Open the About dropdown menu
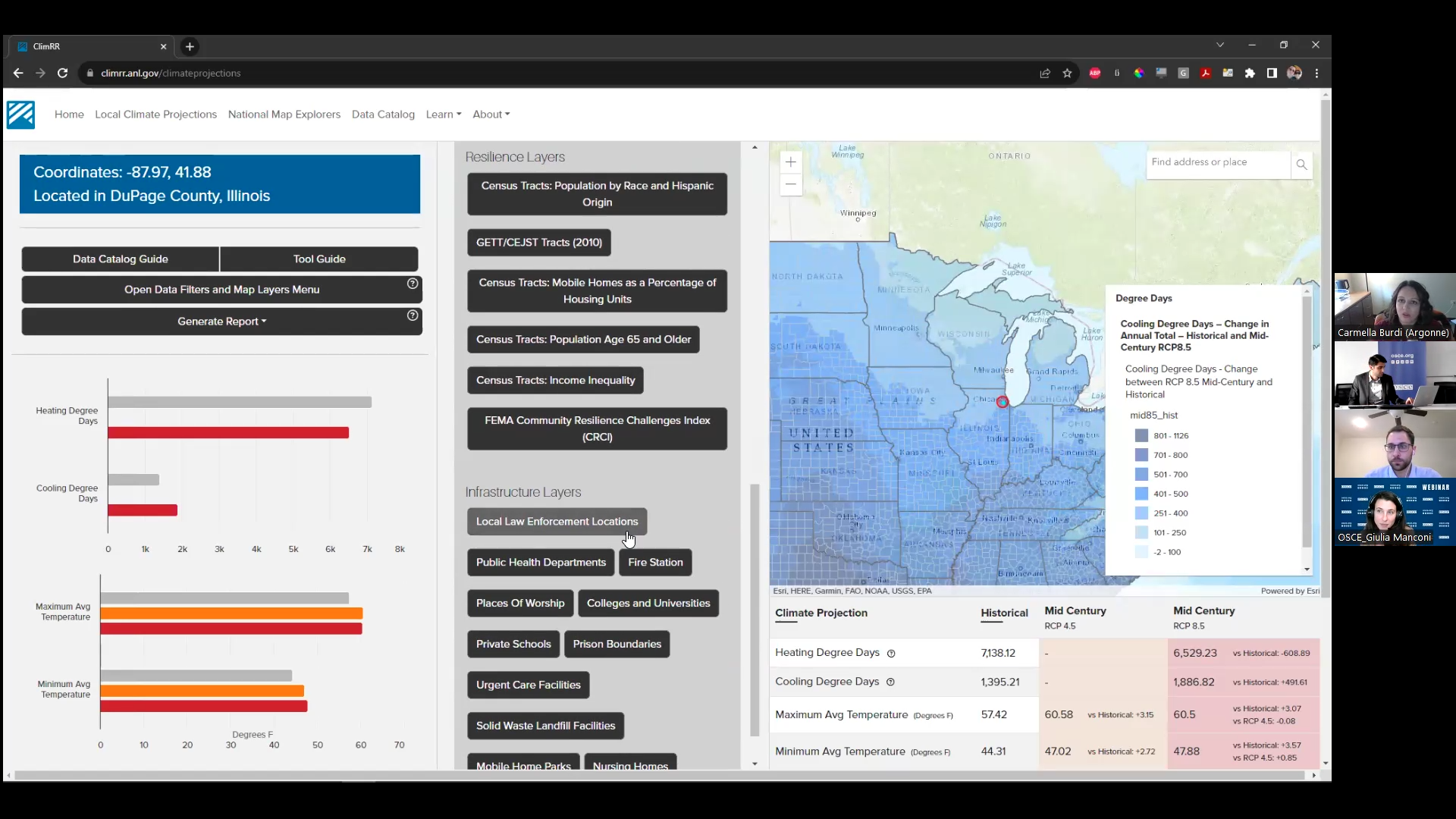 point(491,115)
